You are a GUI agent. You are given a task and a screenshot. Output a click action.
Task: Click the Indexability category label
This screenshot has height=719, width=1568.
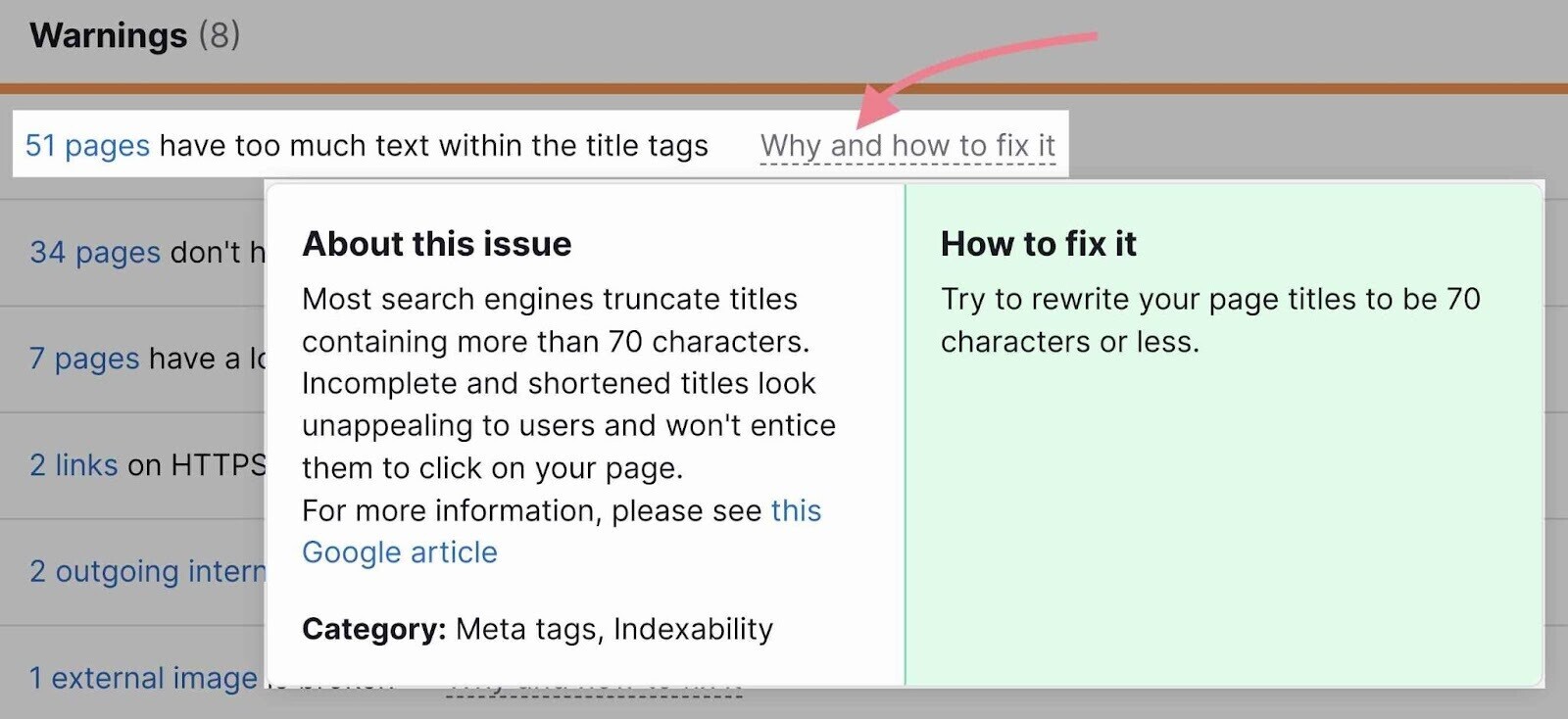[692, 629]
